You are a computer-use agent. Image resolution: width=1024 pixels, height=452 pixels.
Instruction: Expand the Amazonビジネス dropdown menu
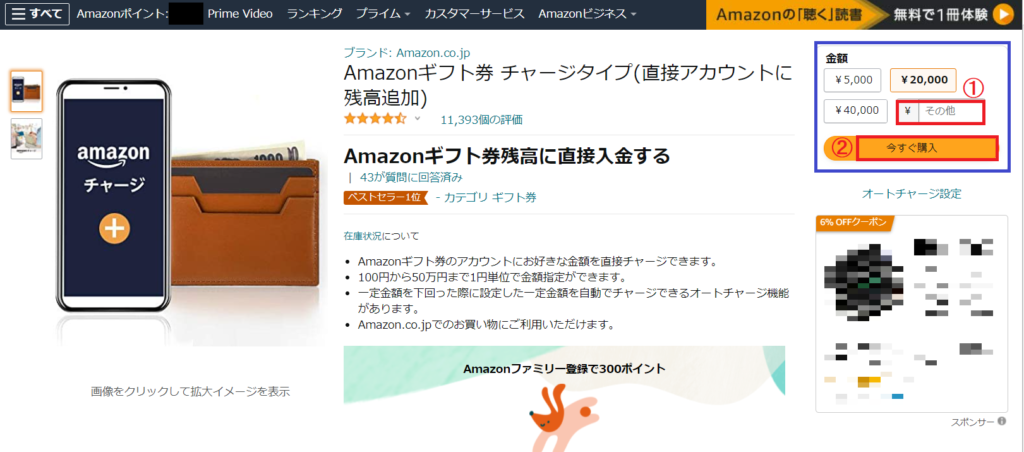tap(587, 14)
